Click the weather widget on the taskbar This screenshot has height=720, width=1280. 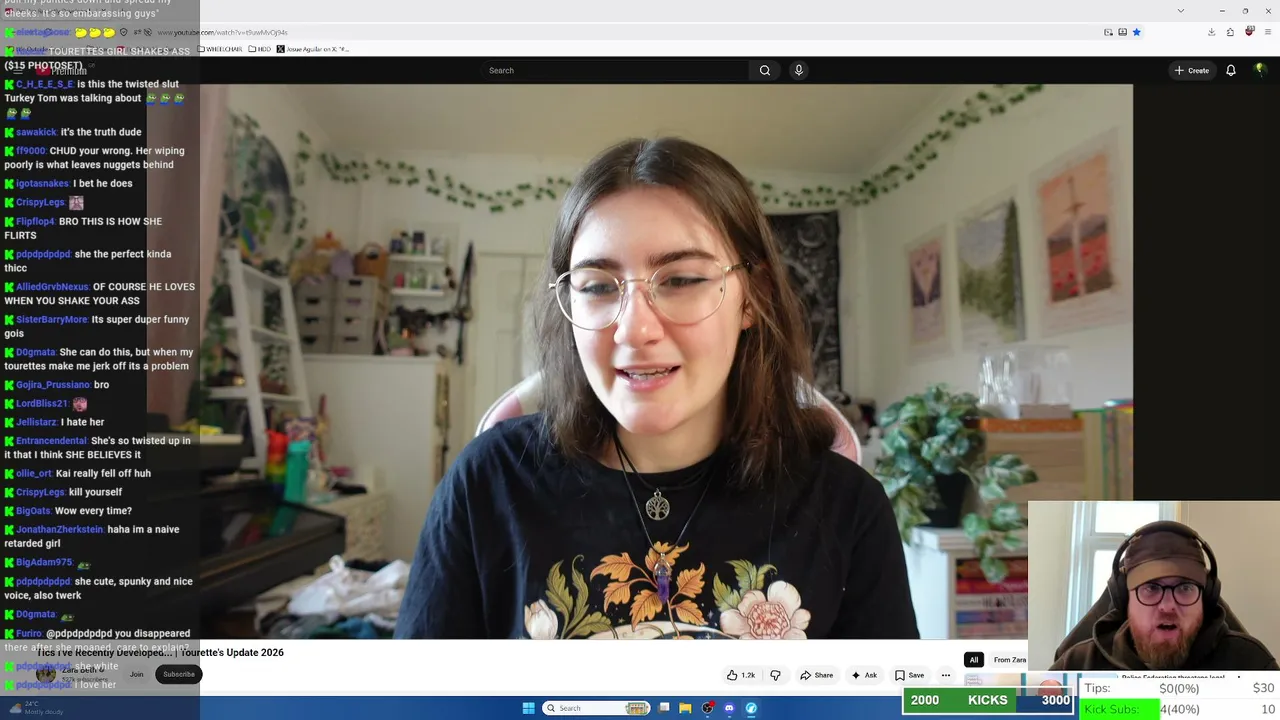coord(36,708)
